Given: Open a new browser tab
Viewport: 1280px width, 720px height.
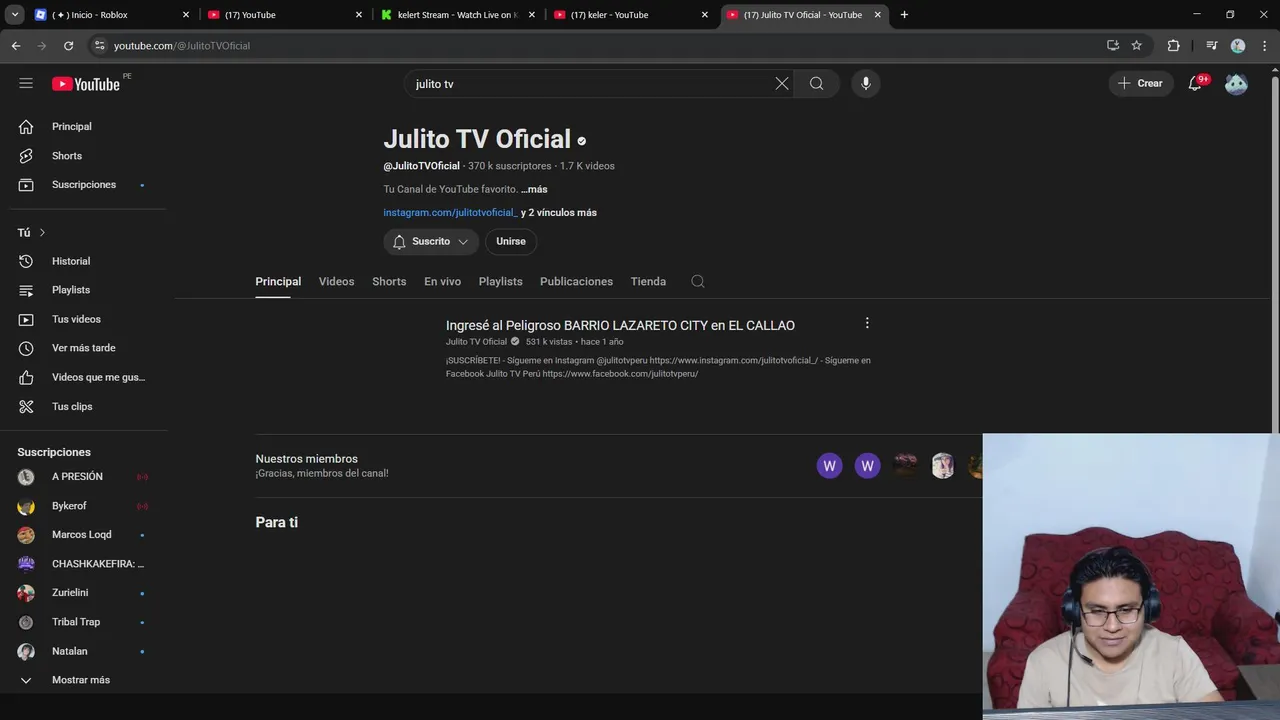Looking at the screenshot, I should (x=904, y=15).
